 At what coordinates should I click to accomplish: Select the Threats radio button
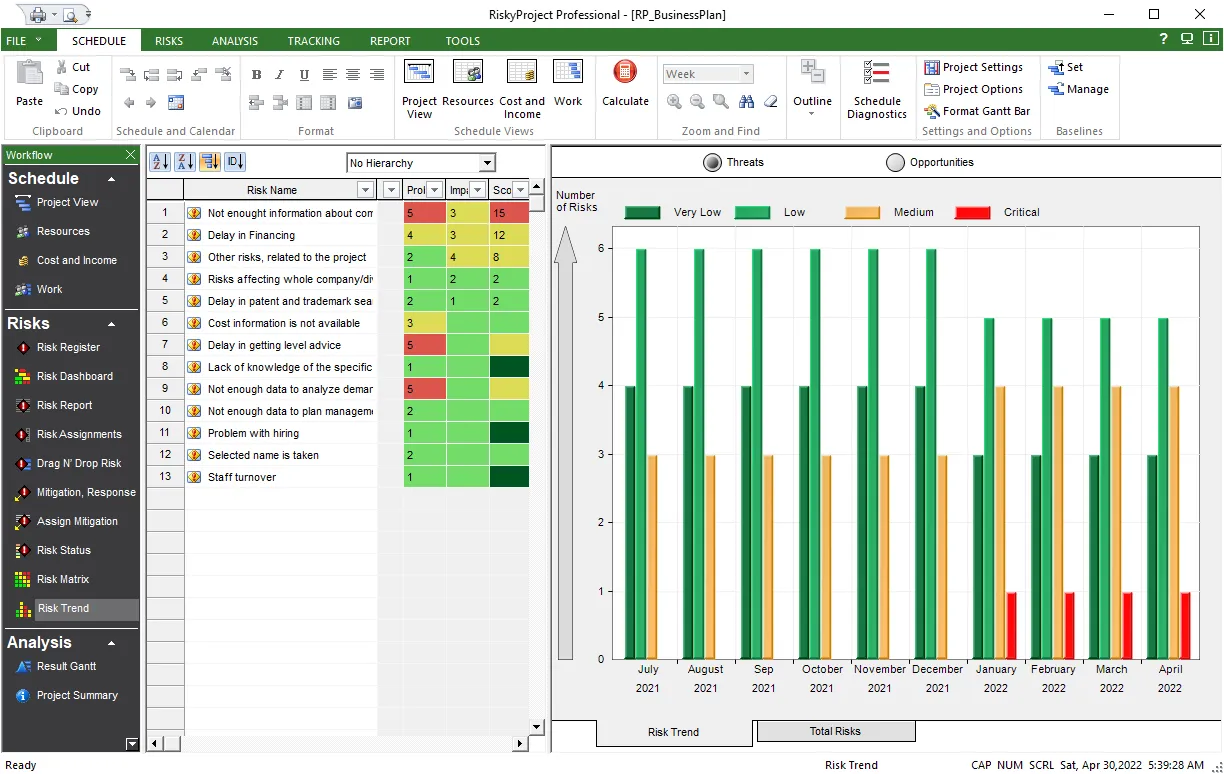pos(712,162)
